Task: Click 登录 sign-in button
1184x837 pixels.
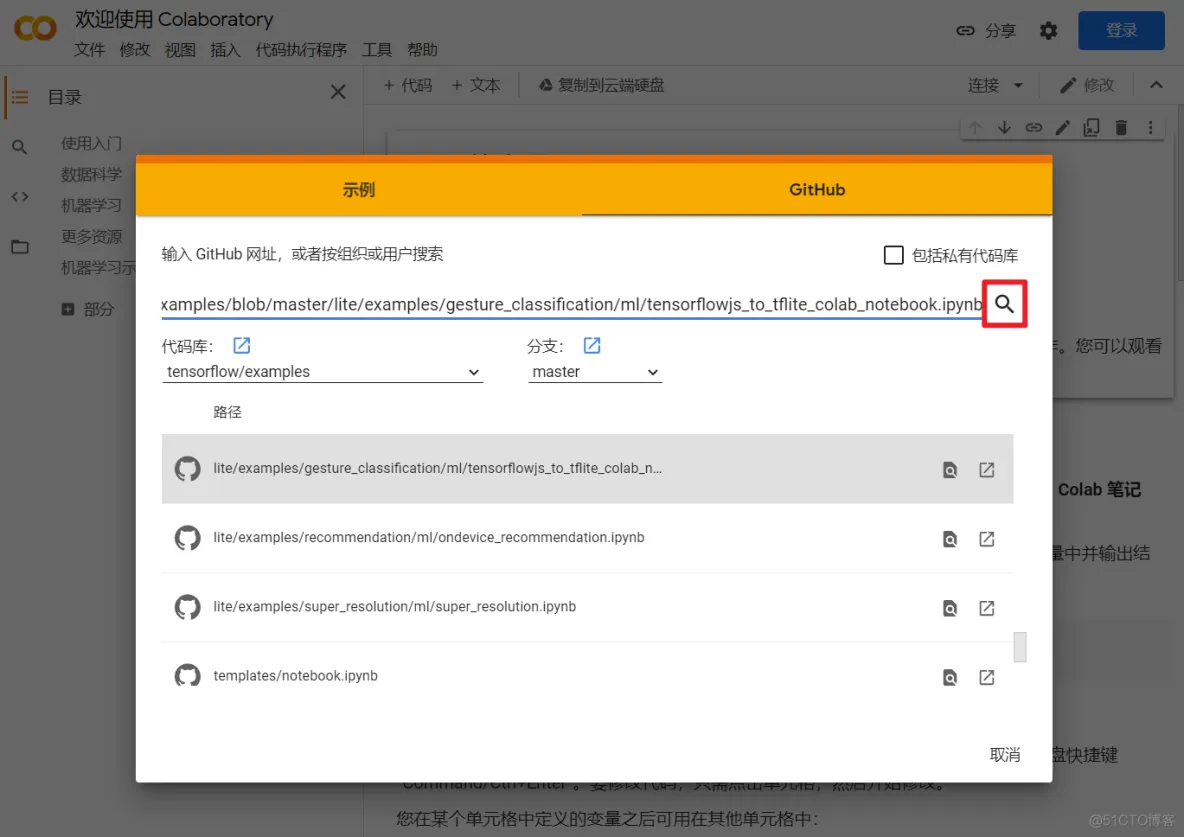Action: pos(1121,30)
